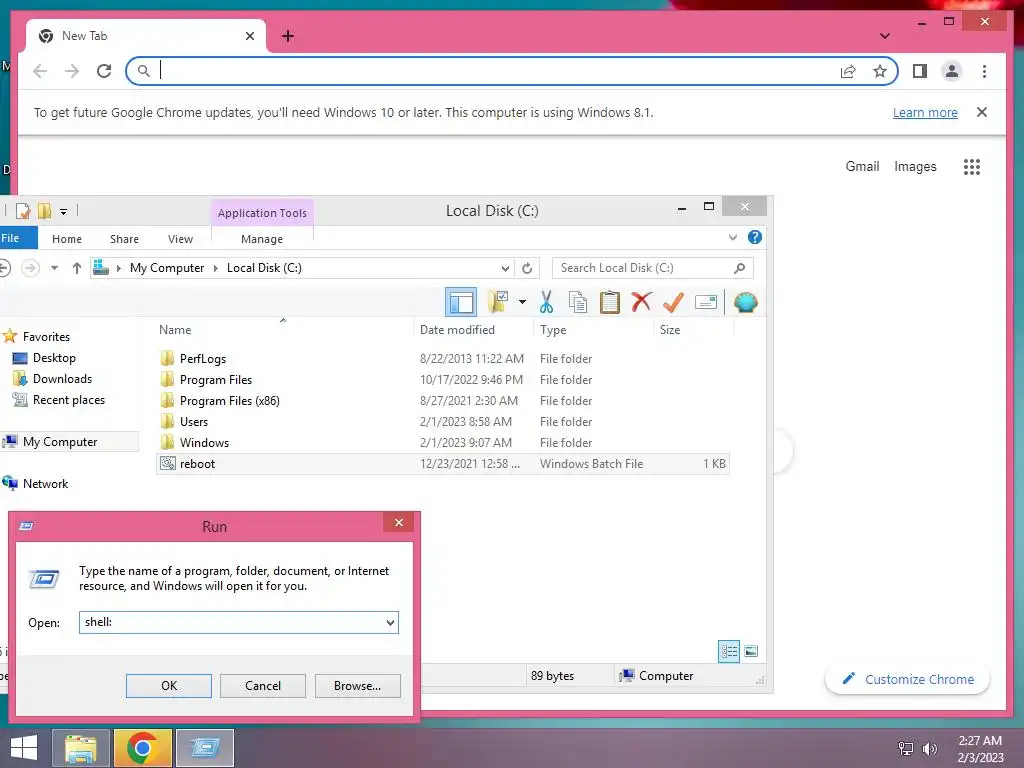Image resolution: width=1024 pixels, height=768 pixels.
Task: Select My Computer in navigation pane
Action: 59,442
